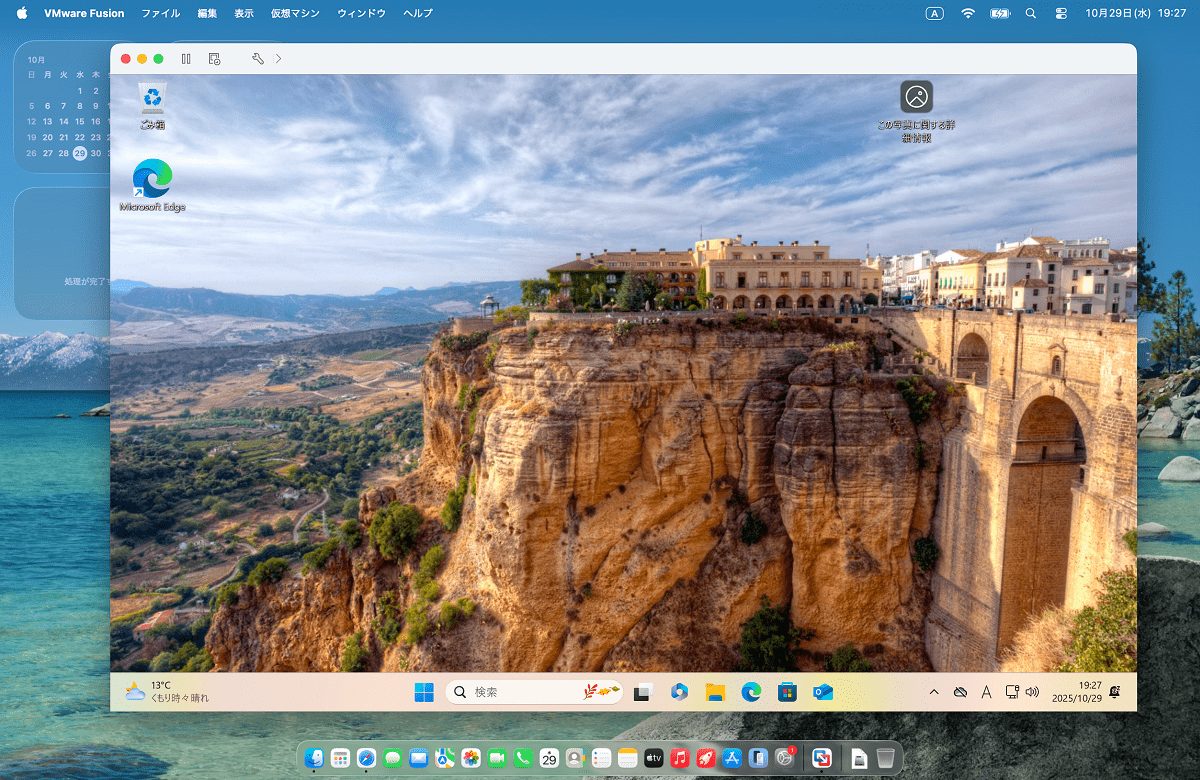Launch Microsoft Edge from the Windows taskbar
1200x780 pixels.
751,692
